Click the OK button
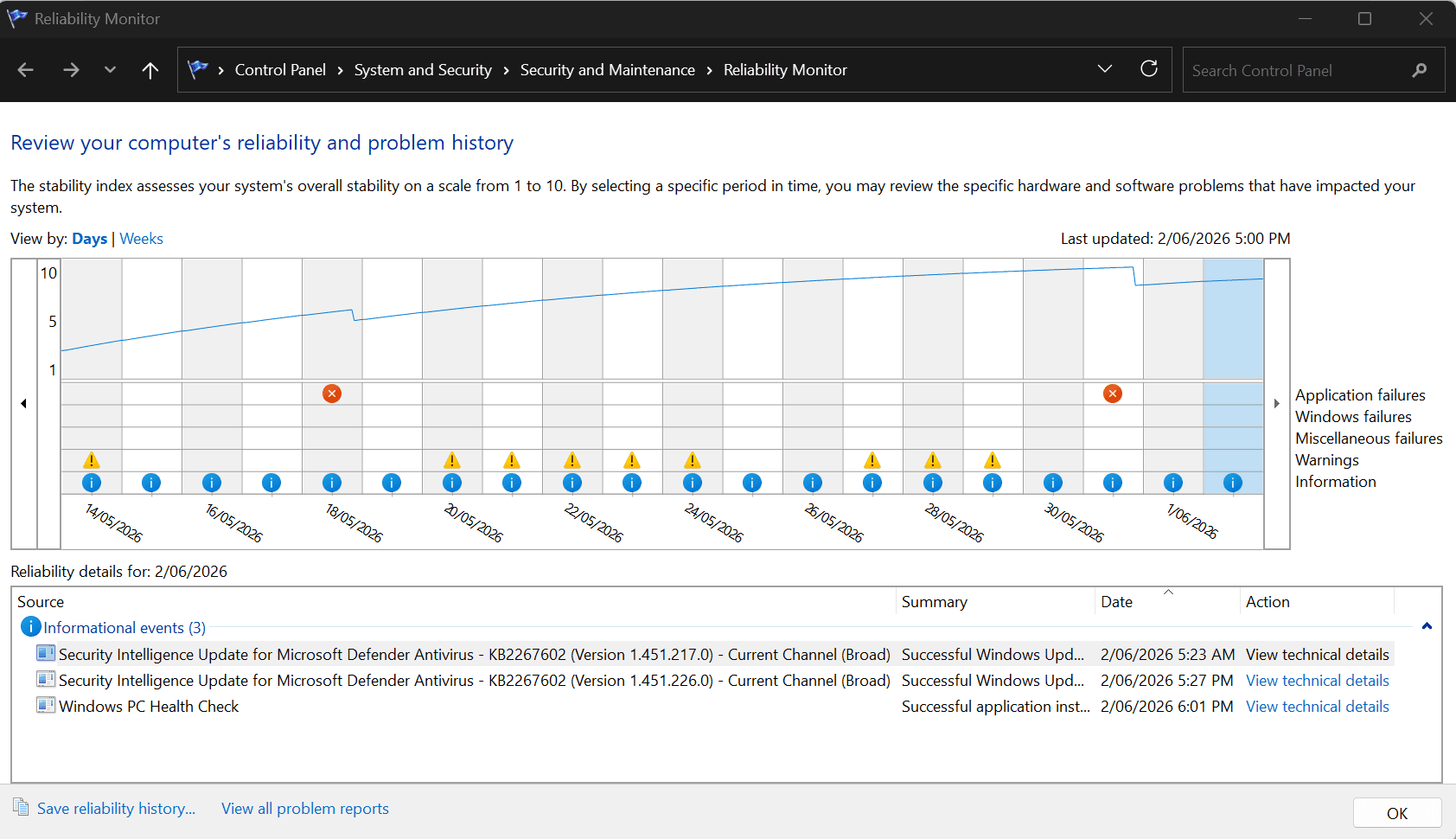The image size is (1456, 839). pyautogui.click(x=1397, y=813)
